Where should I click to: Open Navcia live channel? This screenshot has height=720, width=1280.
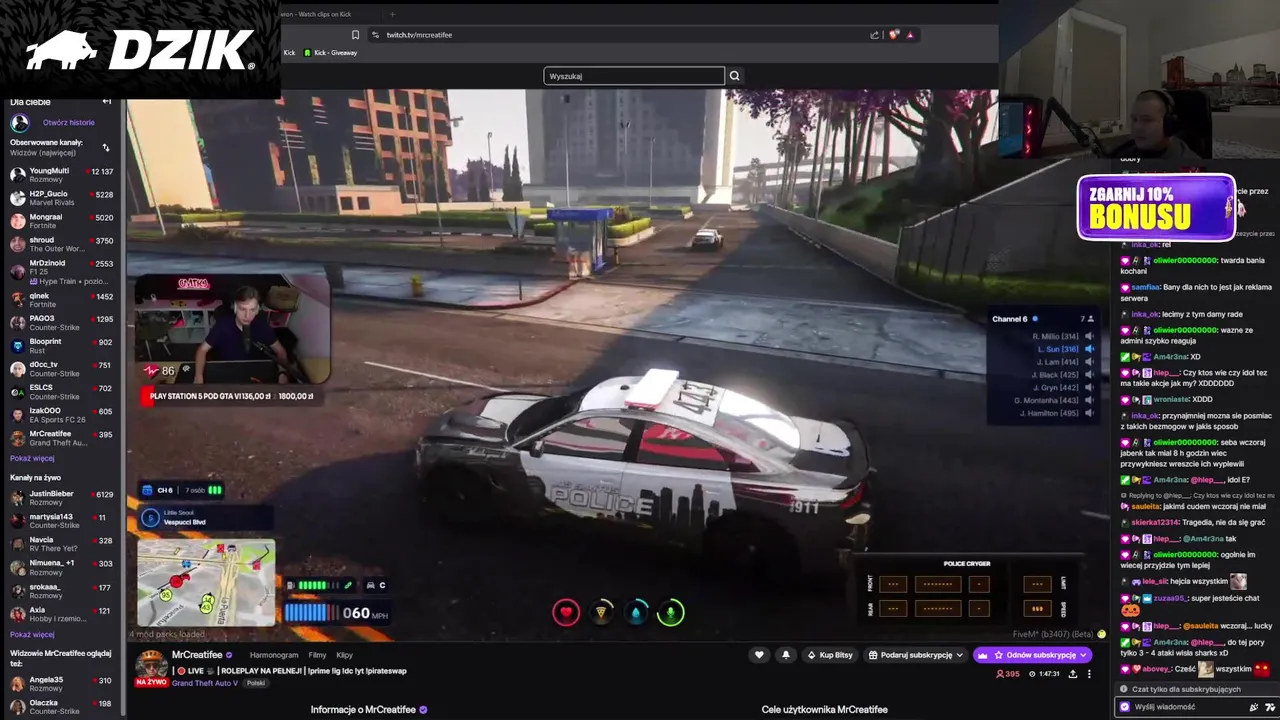point(62,544)
